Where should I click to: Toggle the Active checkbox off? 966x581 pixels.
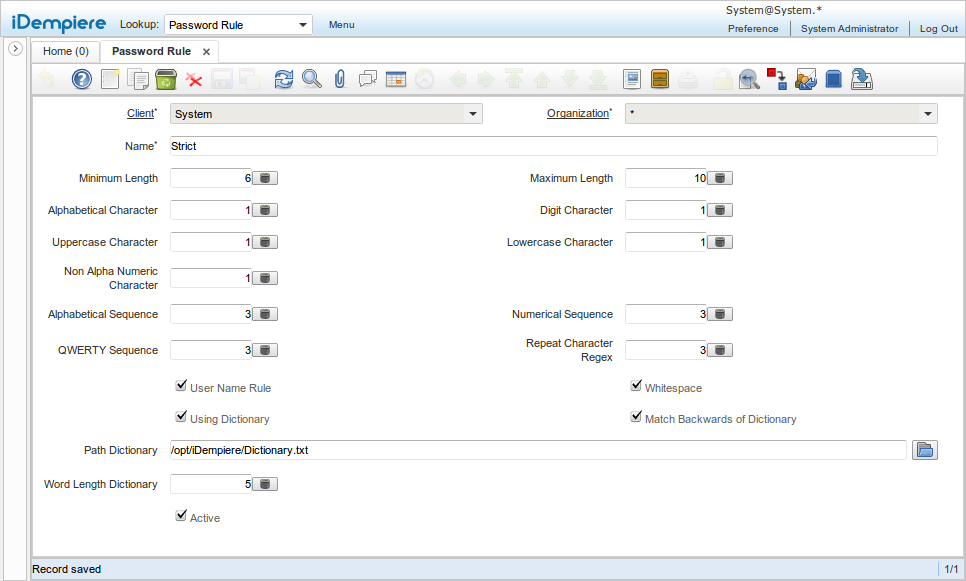(181, 514)
